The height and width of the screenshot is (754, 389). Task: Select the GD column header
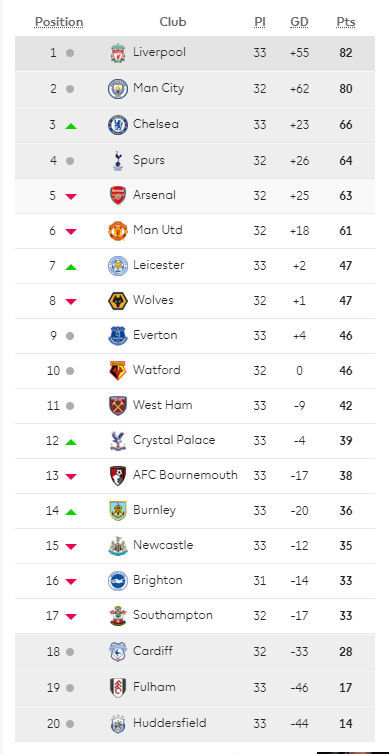point(300,22)
